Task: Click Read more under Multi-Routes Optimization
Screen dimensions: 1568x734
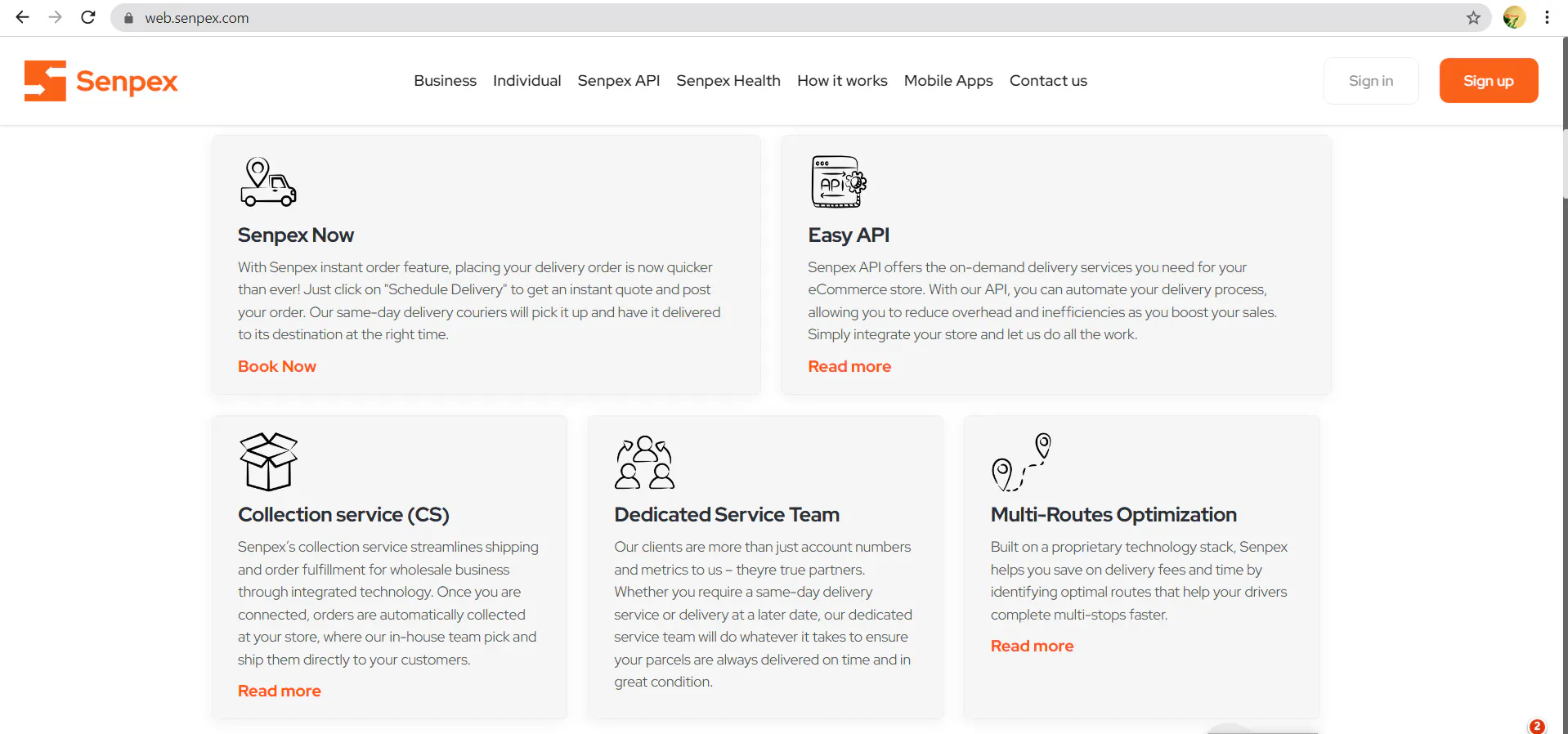Action: coord(1032,646)
